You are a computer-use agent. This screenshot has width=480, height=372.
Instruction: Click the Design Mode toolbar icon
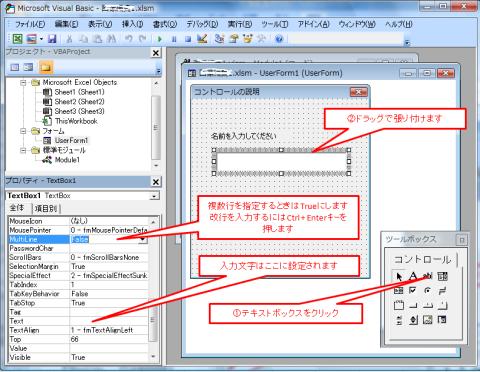tap(202, 39)
